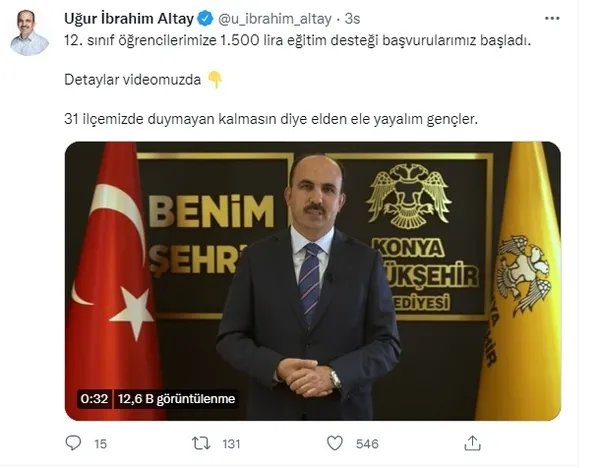Click the 31 ilçemizde tweet line

pyautogui.click(x=271, y=119)
